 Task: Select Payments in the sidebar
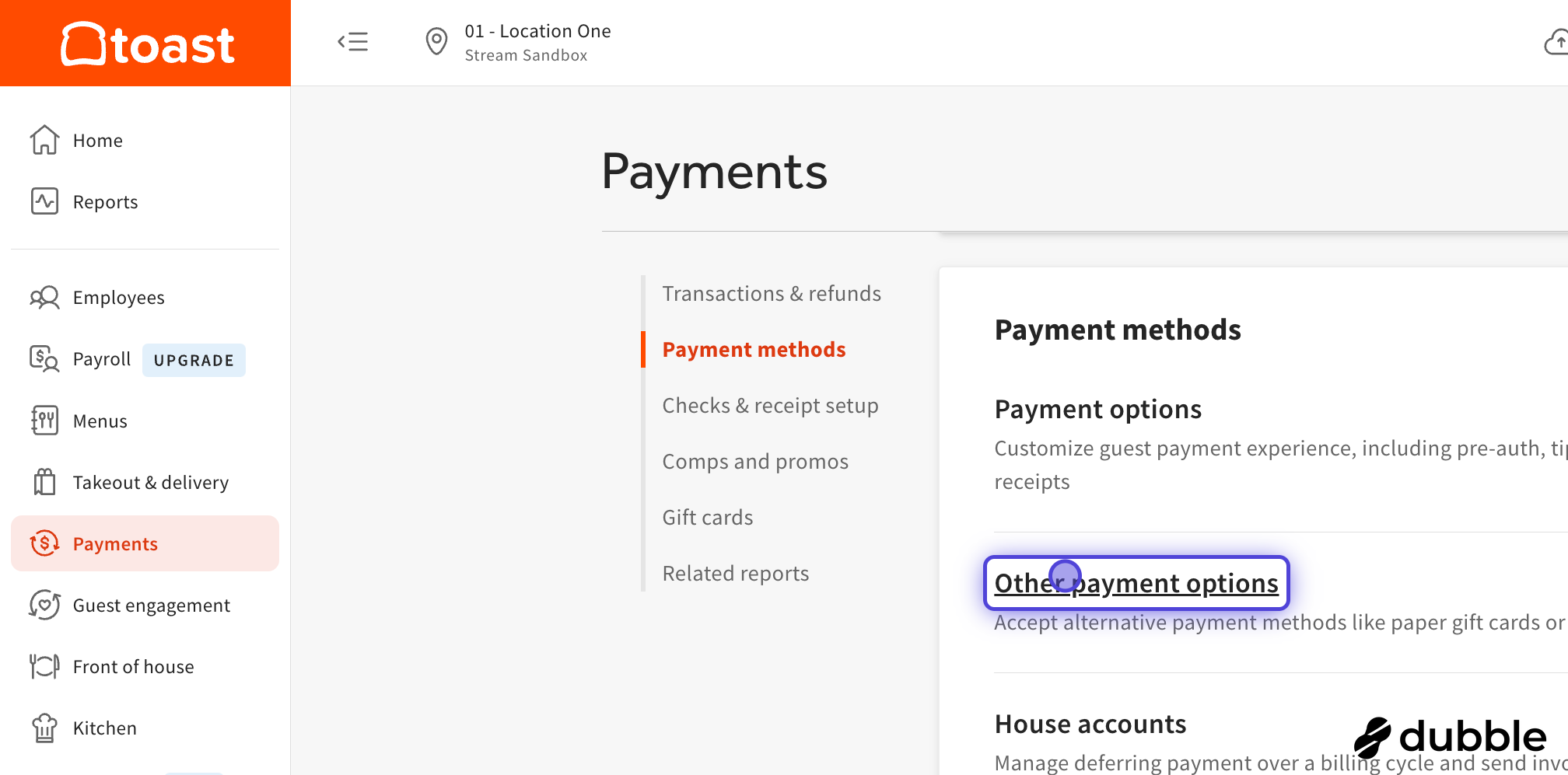pos(145,543)
